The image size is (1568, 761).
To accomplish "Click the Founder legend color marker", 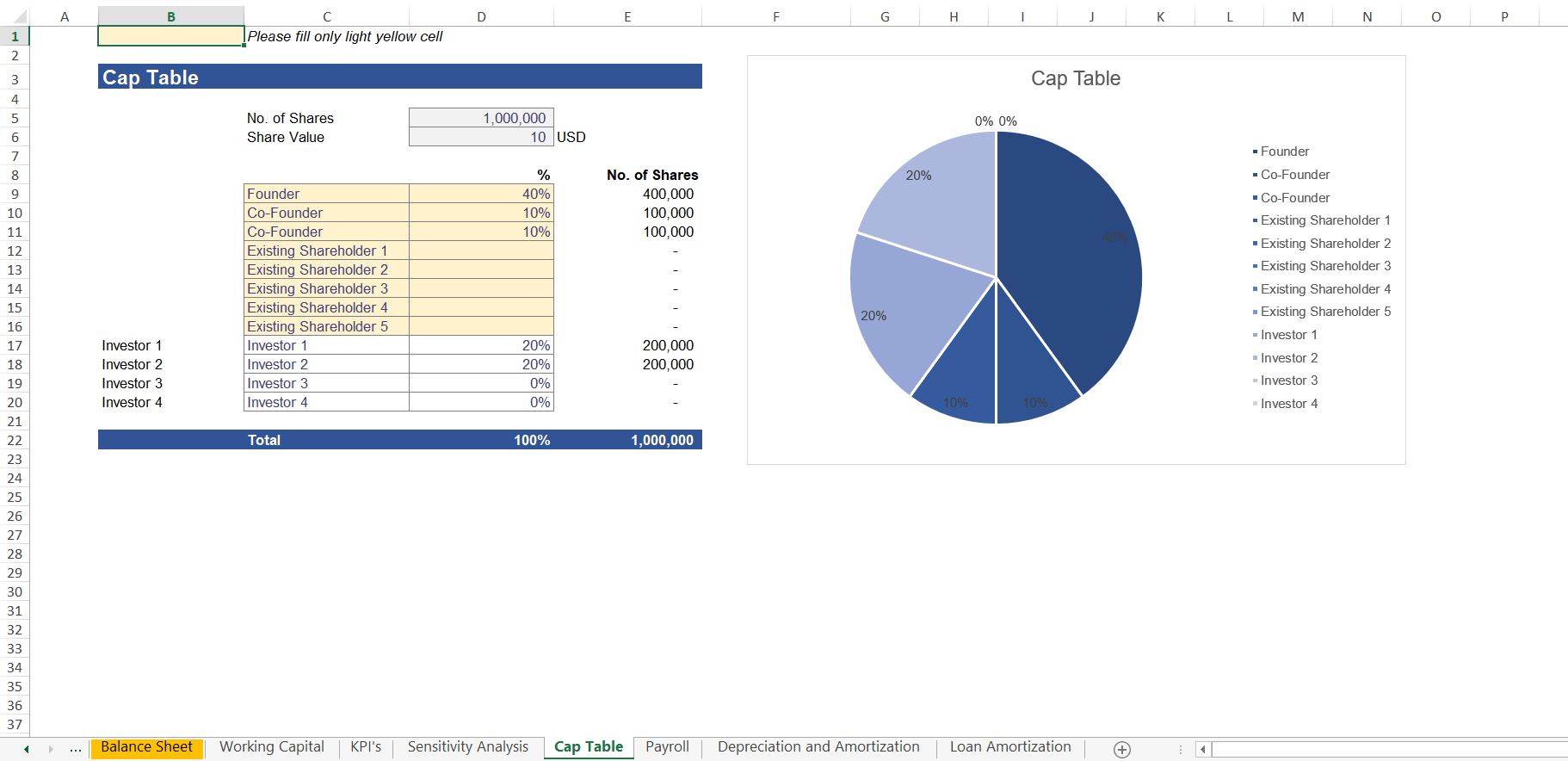I will pyautogui.click(x=1255, y=152).
